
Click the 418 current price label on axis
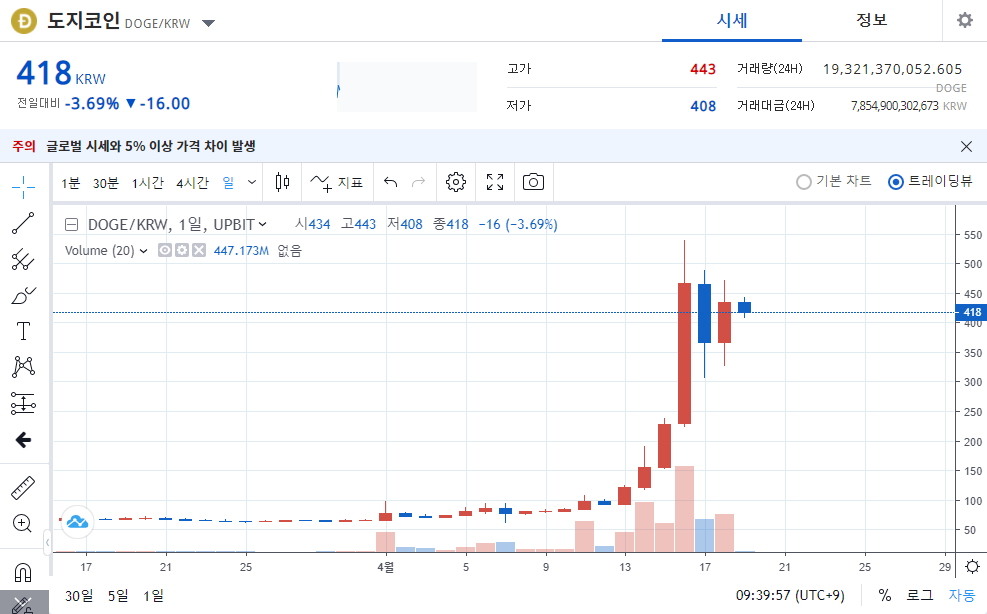click(971, 312)
